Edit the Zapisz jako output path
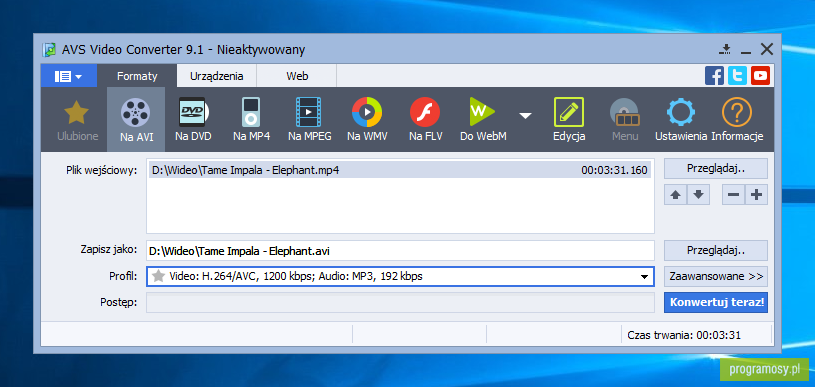 400,251
